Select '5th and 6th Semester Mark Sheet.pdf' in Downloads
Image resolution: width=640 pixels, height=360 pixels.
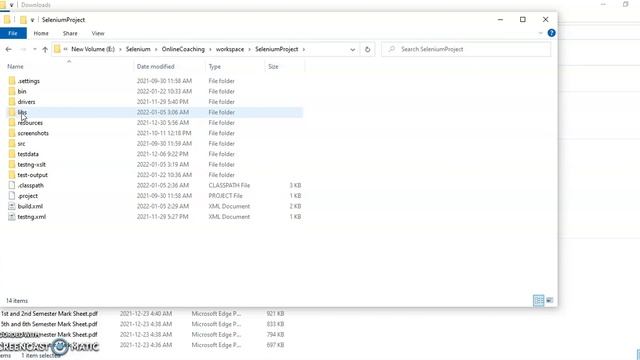coord(49,324)
